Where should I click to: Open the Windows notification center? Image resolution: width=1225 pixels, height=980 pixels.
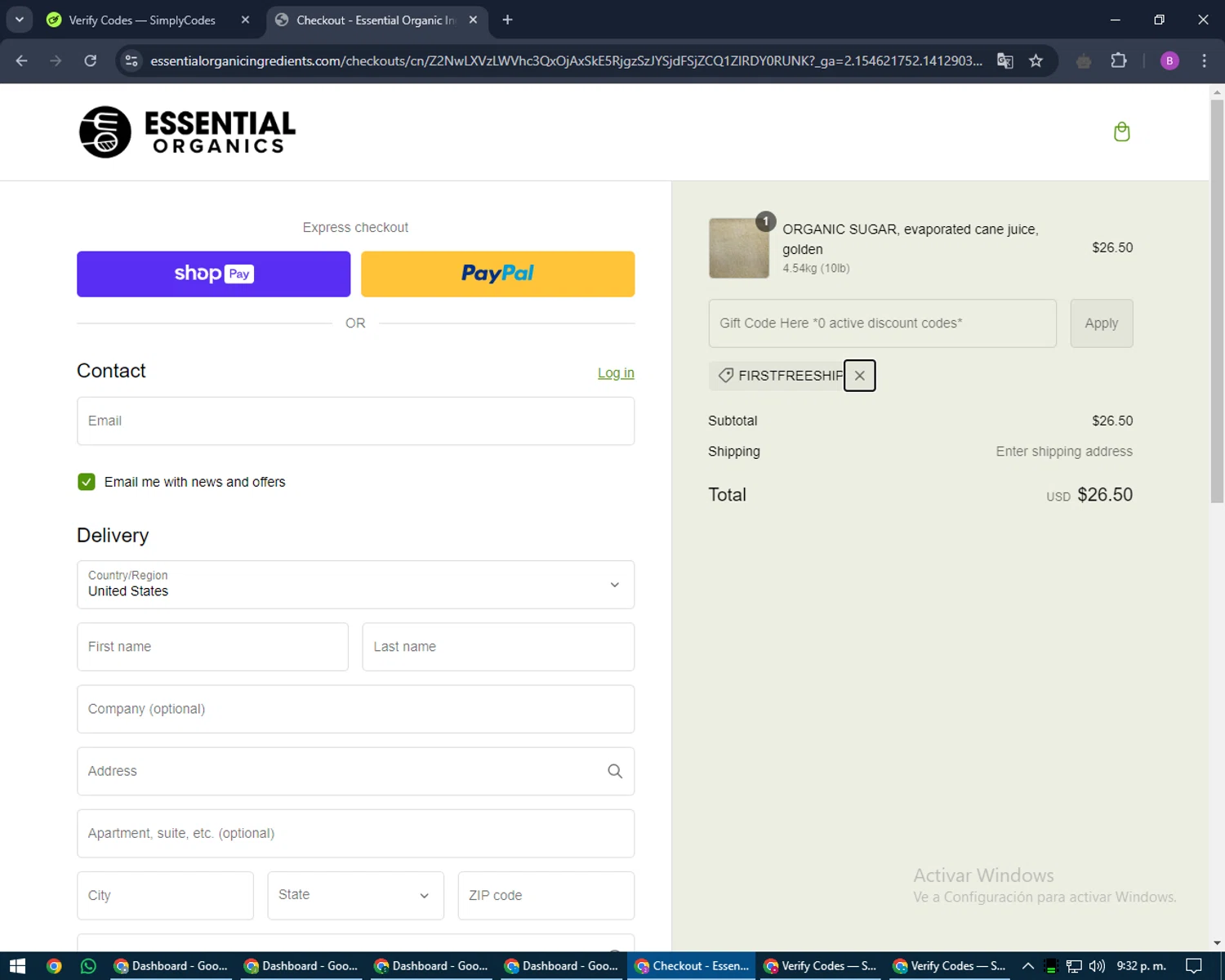pyautogui.click(x=1194, y=966)
